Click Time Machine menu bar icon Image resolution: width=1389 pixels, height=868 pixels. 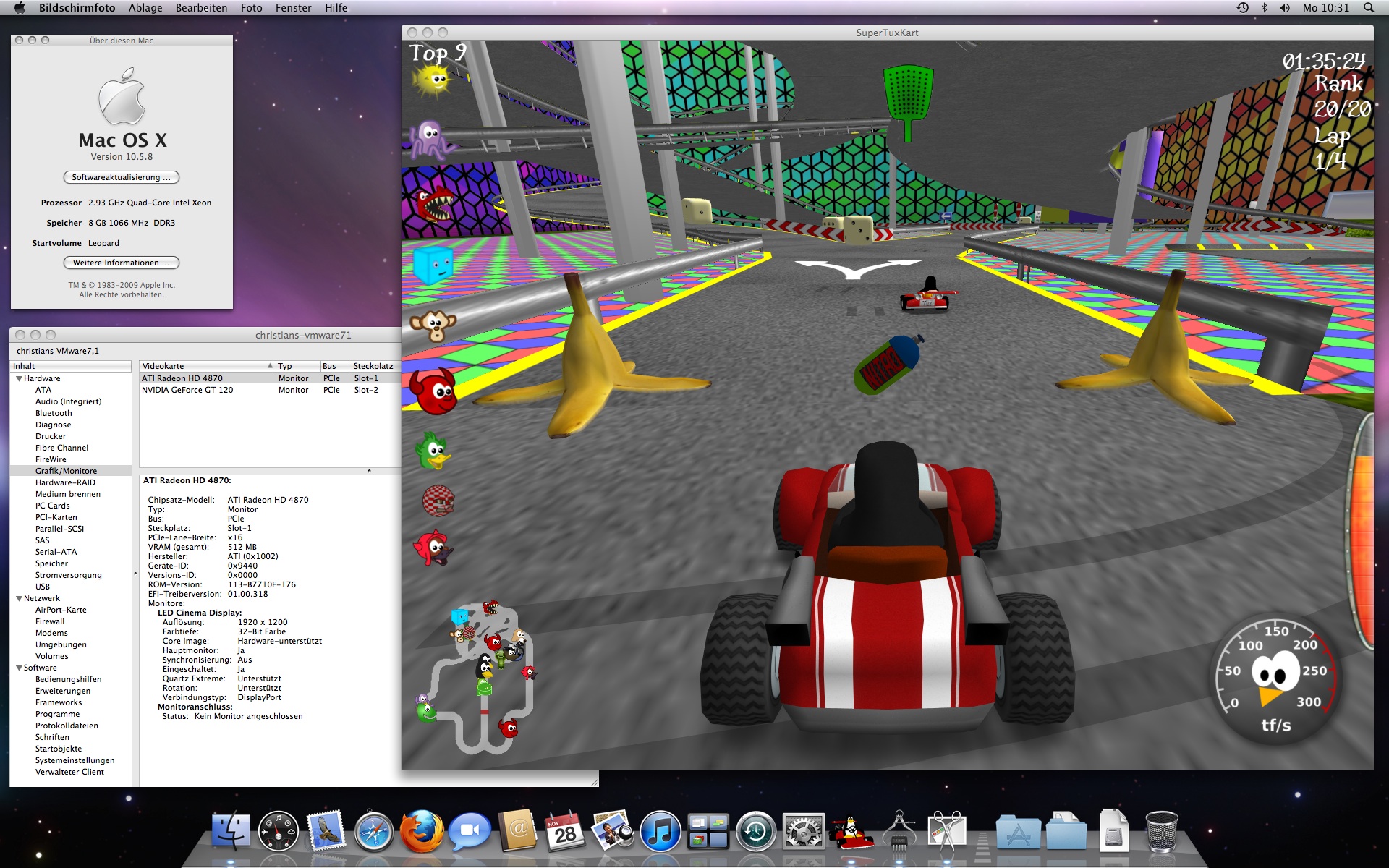coord(1242,7)
